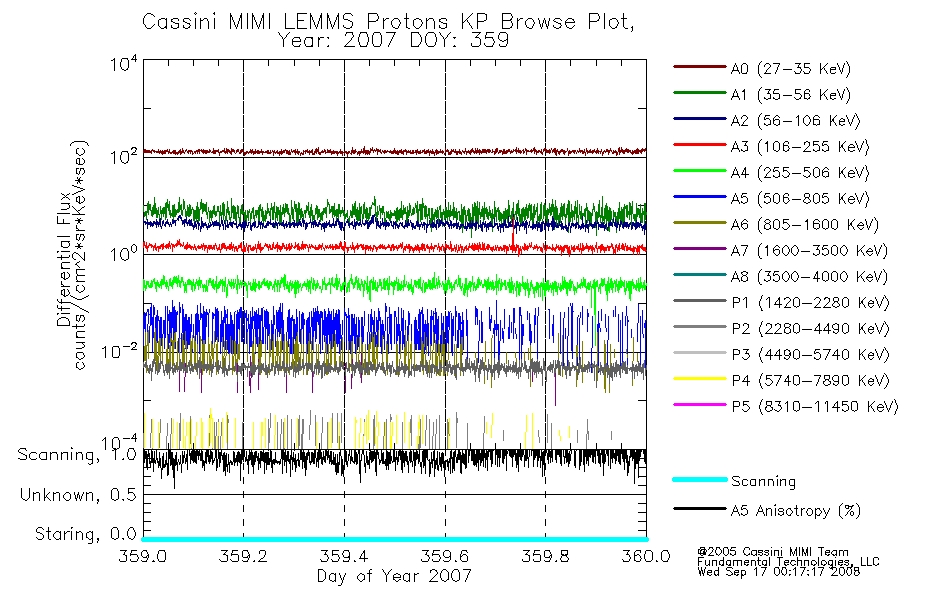Click the A5 Anisotropy (%) legend label
Image resolution: width=950 pixels, height=600 pixels.
(x=796, y=511)
